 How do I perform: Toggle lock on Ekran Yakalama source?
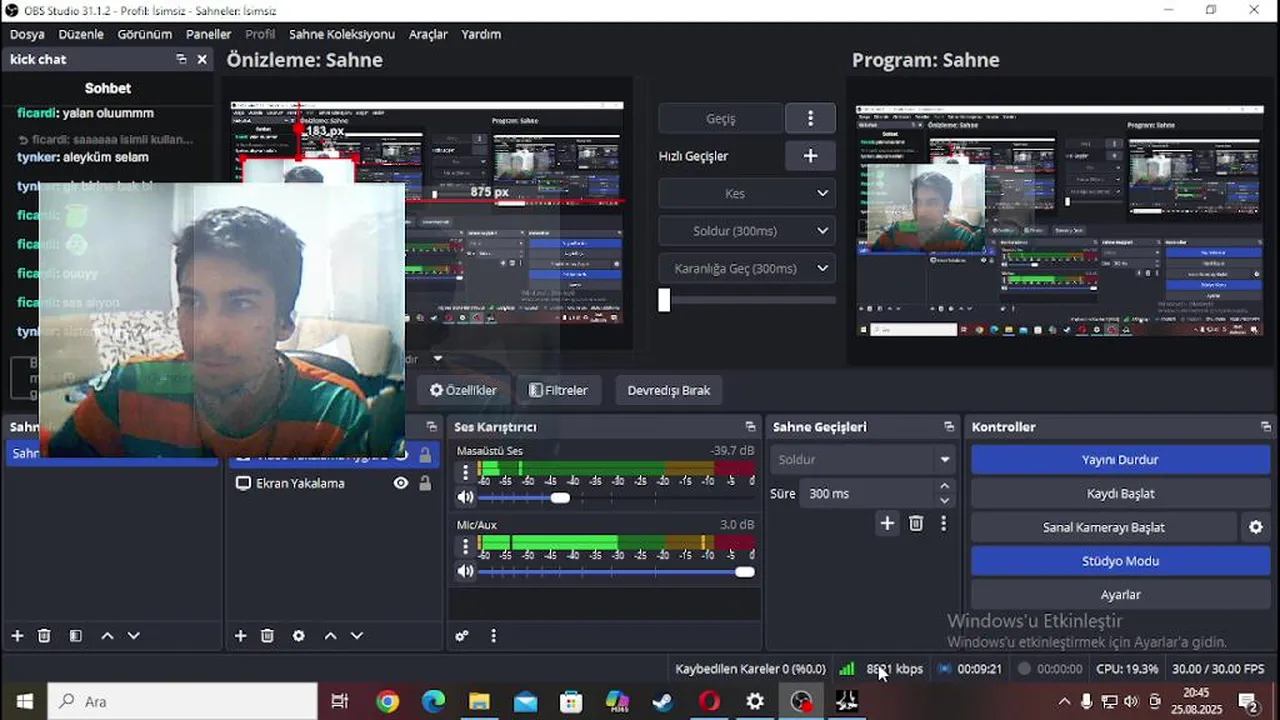tap(425, 483)
